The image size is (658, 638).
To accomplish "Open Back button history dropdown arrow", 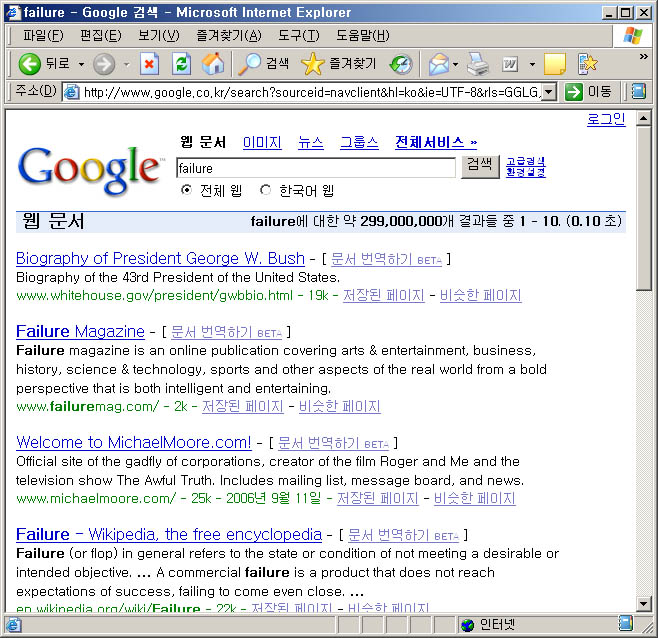I will 81,64.
